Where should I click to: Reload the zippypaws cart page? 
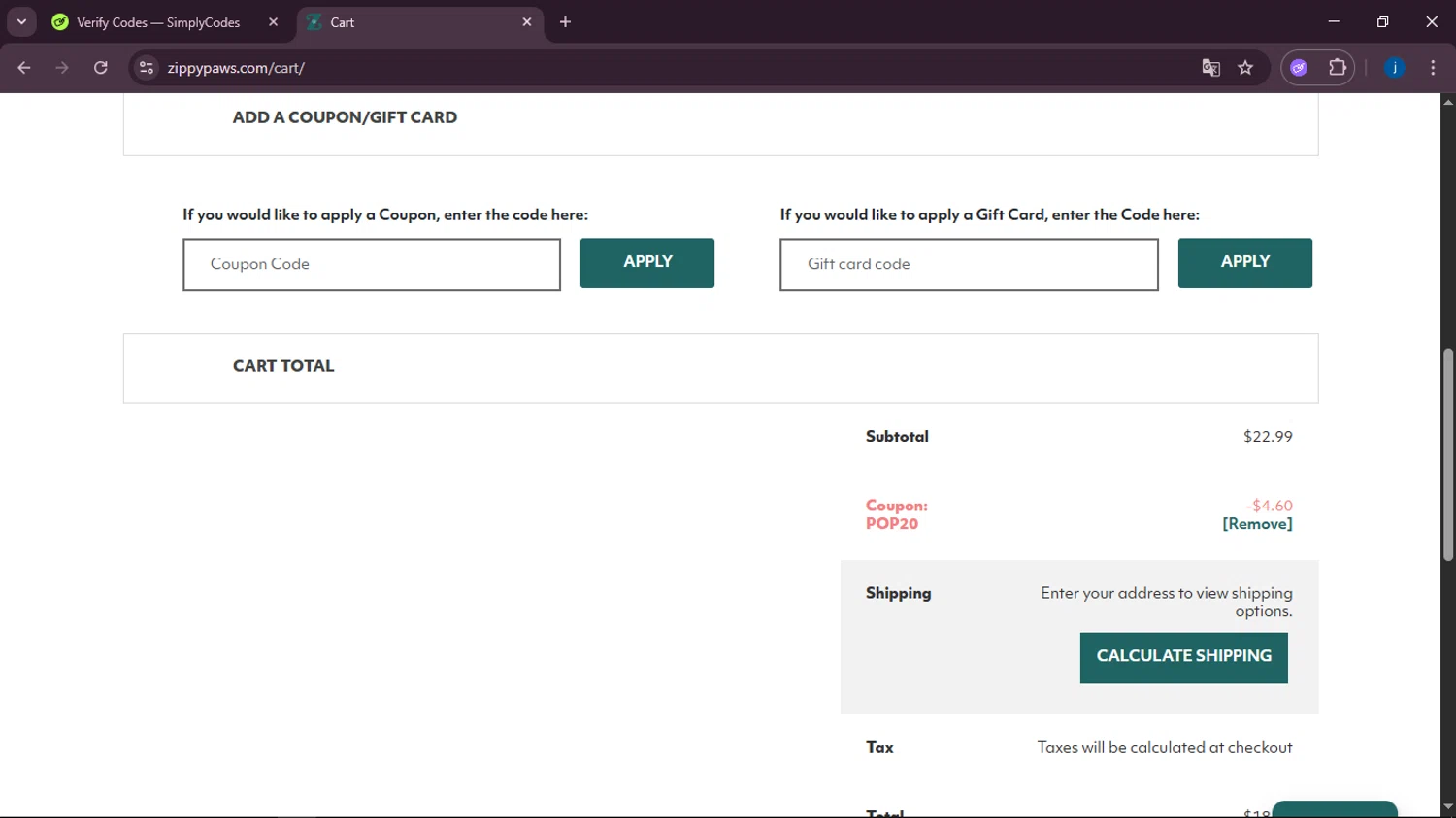(101, 68)
